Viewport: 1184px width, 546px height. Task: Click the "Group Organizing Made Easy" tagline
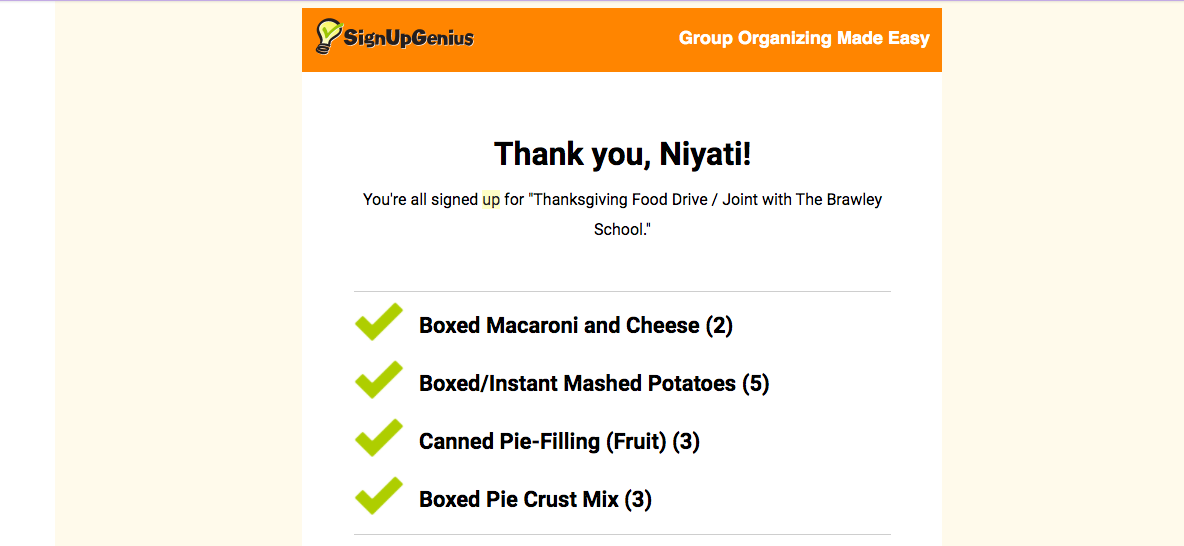click(x=804, y=39)
